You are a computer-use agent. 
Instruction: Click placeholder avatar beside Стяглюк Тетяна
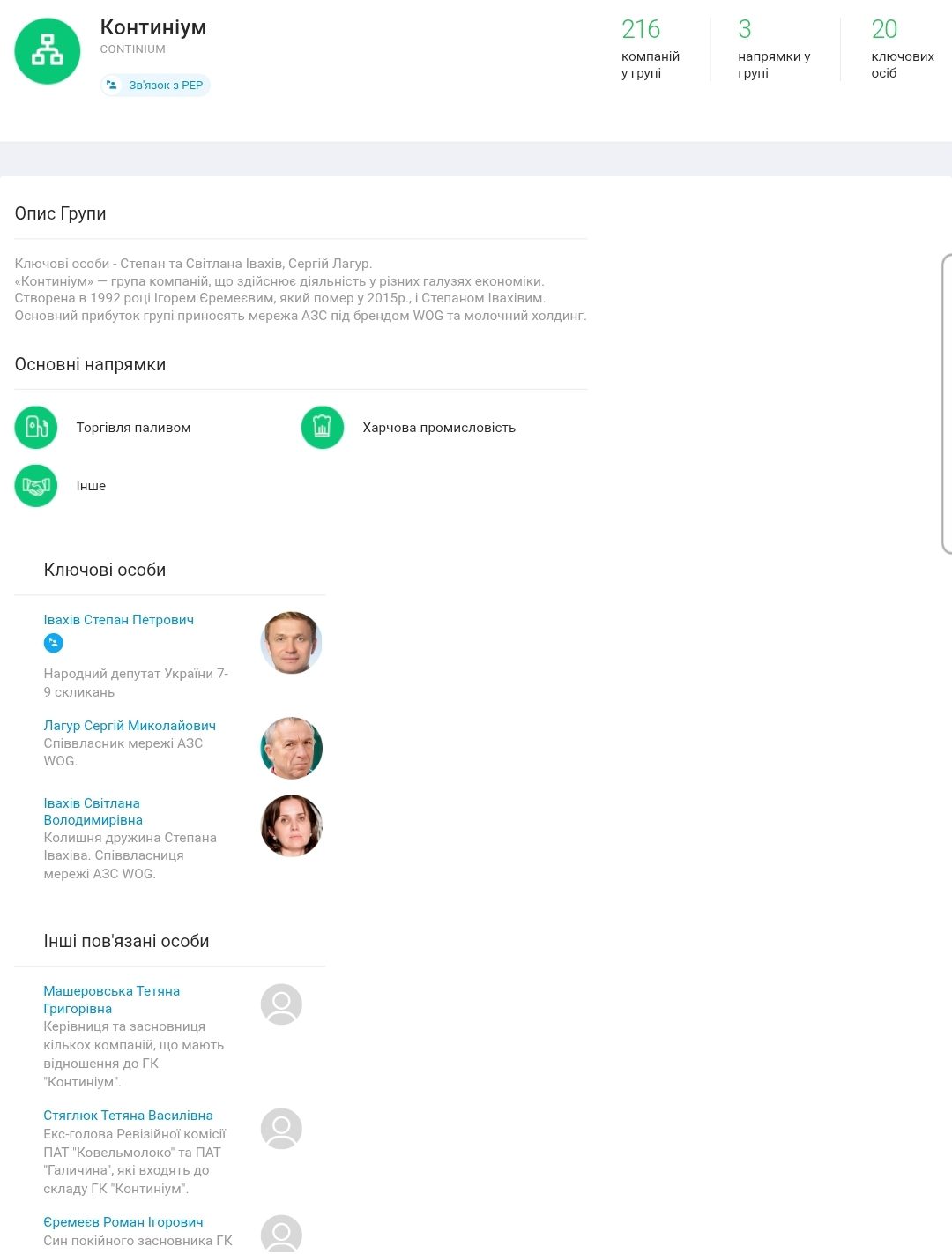point(281,1129)
